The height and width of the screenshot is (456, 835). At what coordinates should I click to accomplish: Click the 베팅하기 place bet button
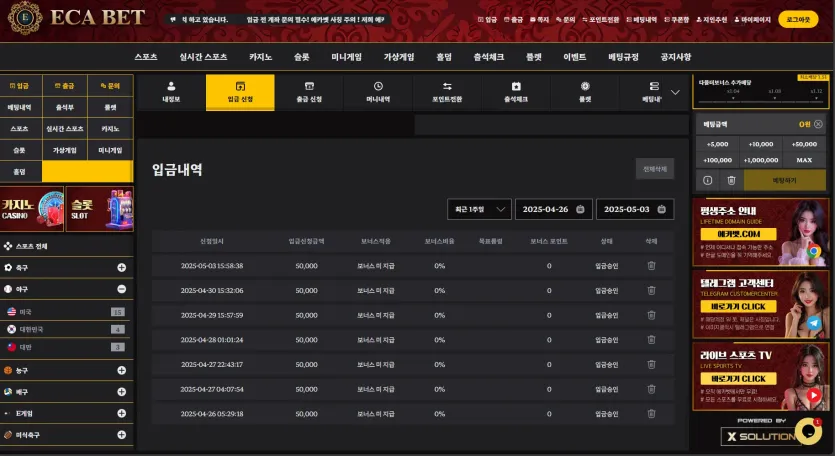click(x=784, y=181)
